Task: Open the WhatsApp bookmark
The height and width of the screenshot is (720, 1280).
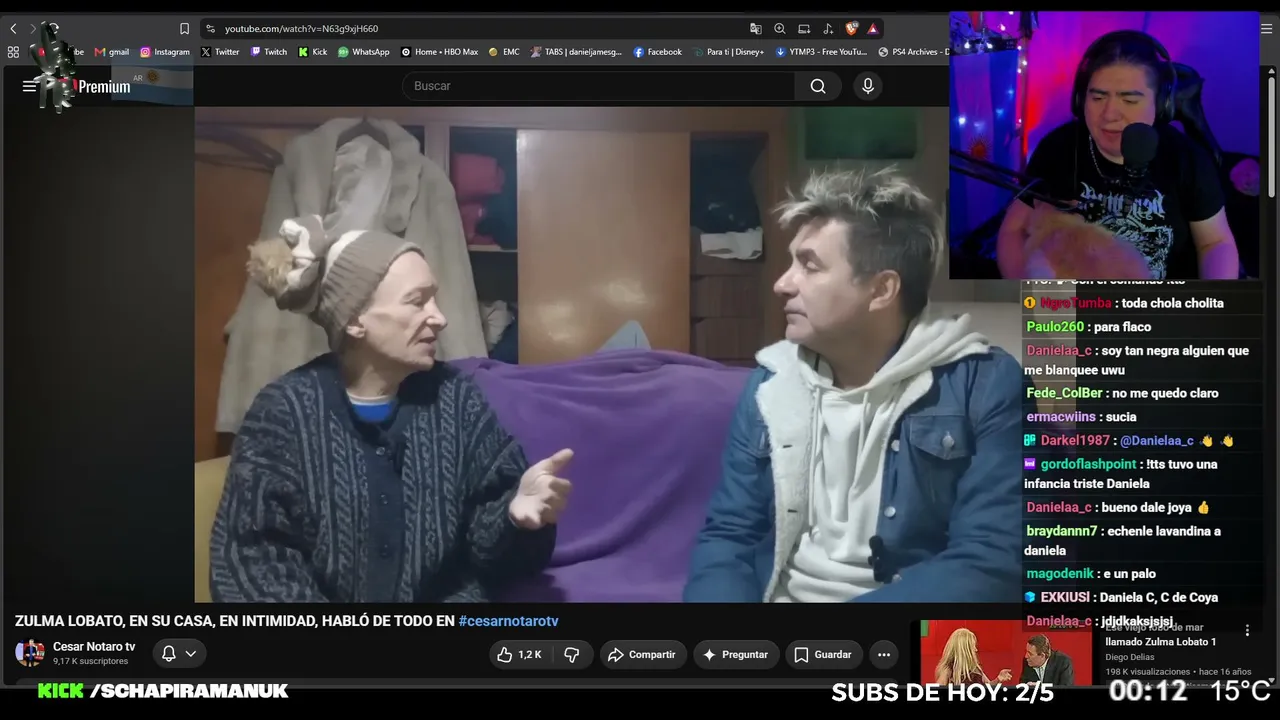Action: click(364, 52)
